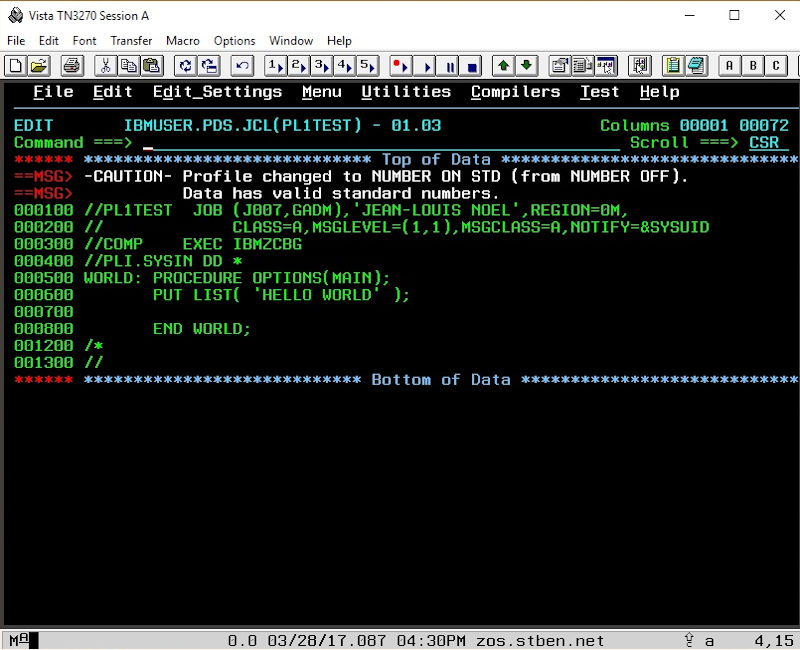
Task: Open the Transfer menu
Action: point(131,40)
